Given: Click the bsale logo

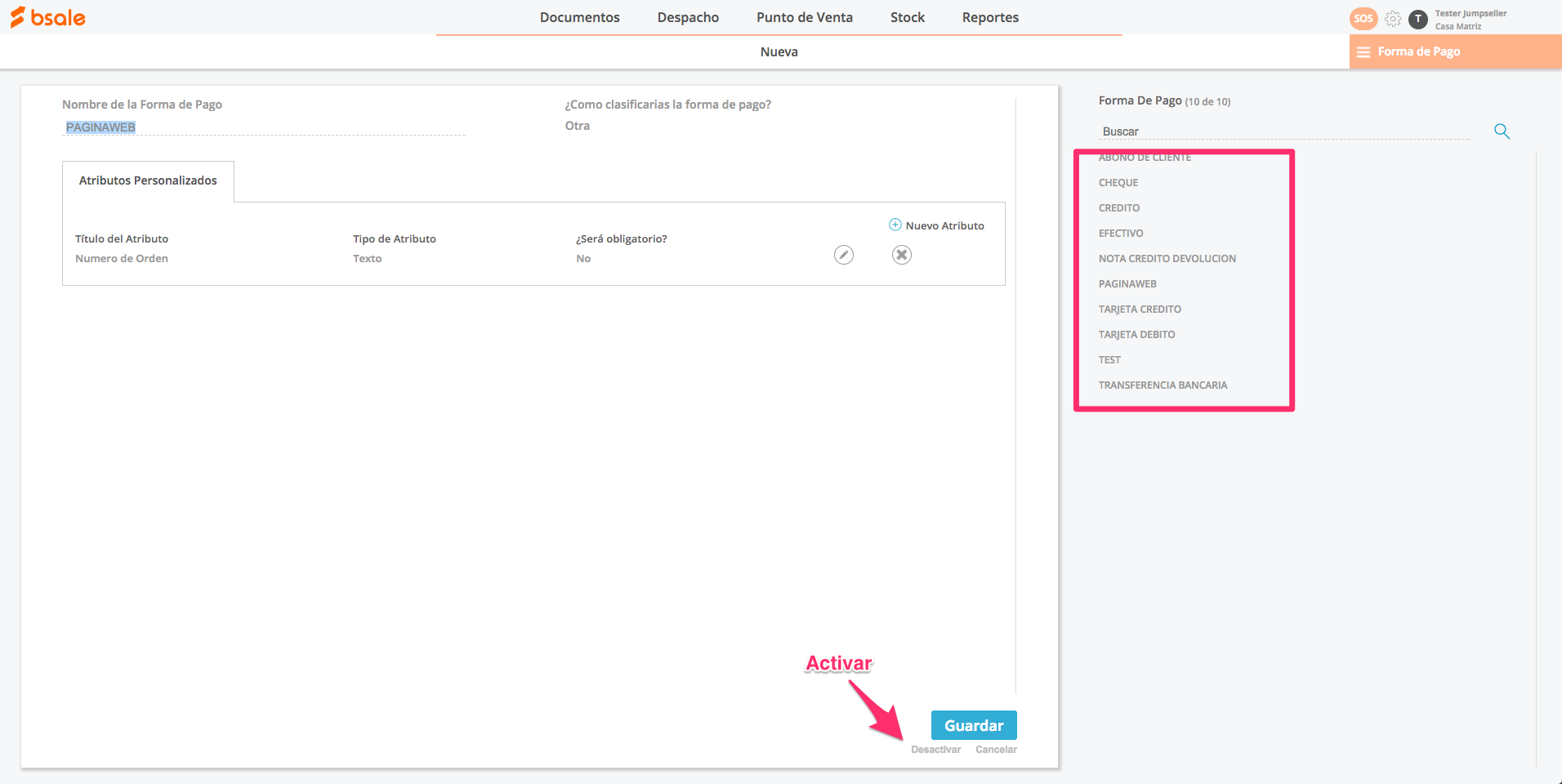Looking at the screenshot, I should coord(47,17).
